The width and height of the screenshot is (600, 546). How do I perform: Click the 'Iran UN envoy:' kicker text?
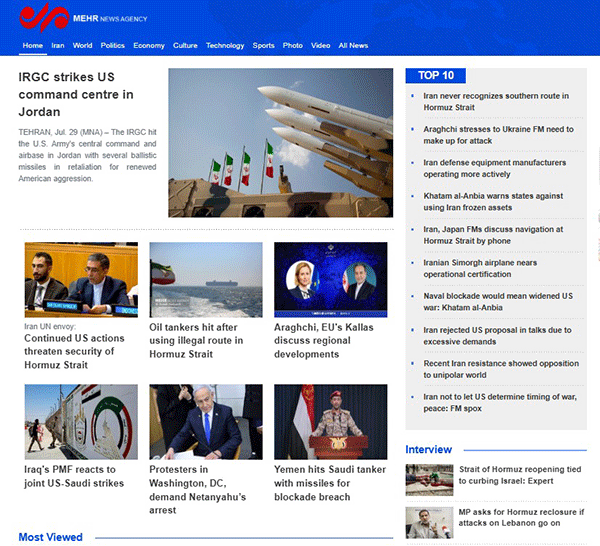click(50, 326)
